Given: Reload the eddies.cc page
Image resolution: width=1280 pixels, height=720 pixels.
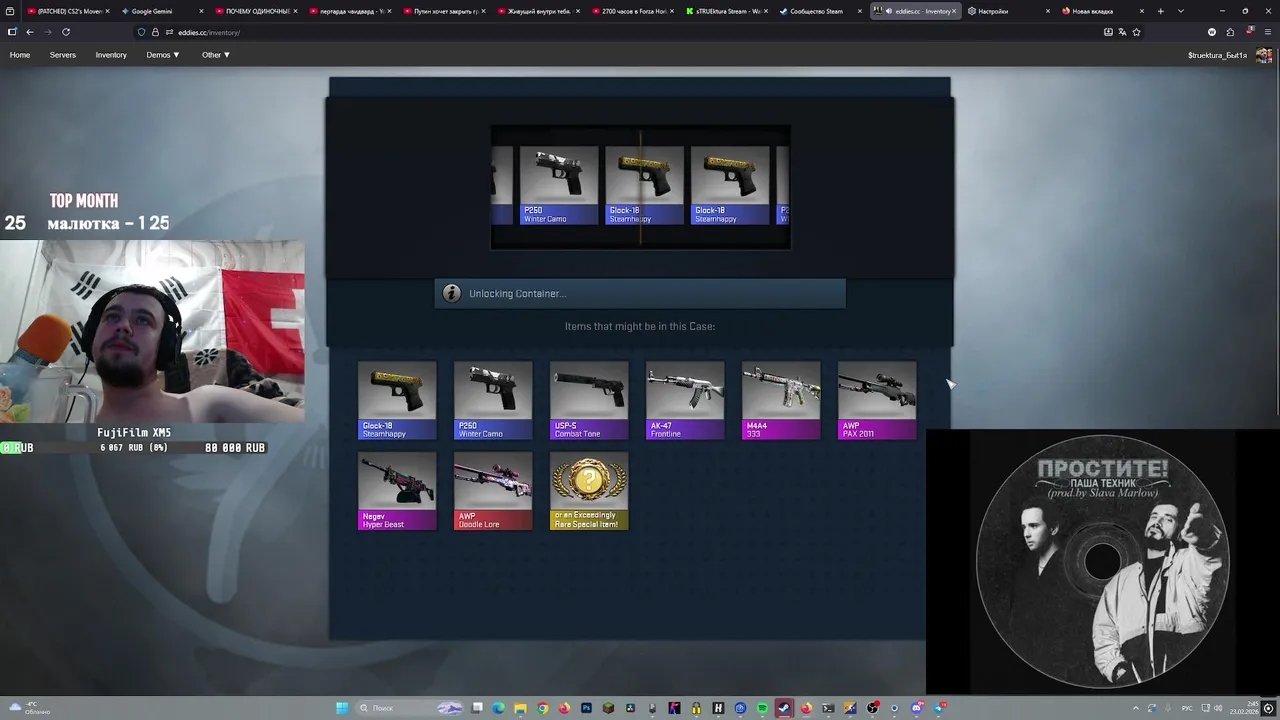Looking at the screenshot, I should pyautogui.click(x=66, y=32).
